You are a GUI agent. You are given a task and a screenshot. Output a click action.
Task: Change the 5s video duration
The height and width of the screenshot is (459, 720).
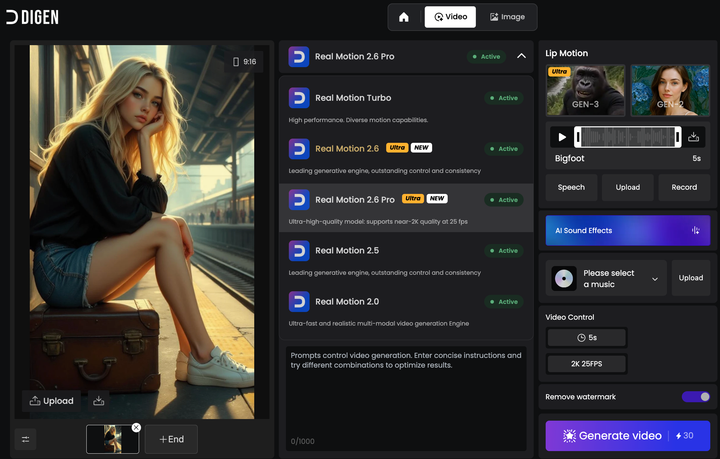point(586,338)
